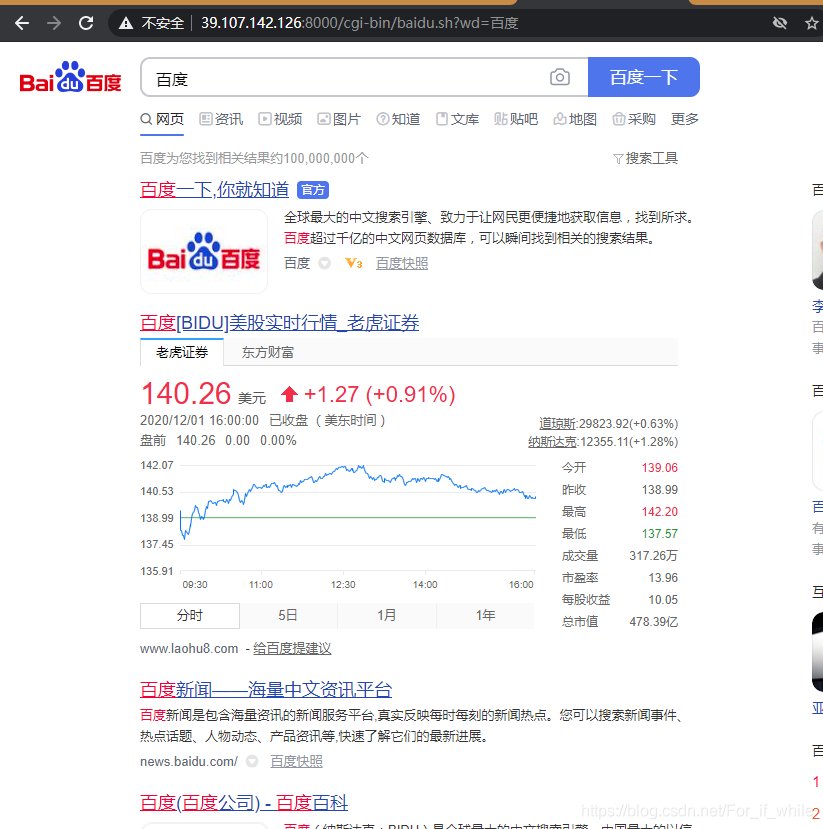Open the 给百度提建议 link
The height and width of the screenshot is (829, 823).
(x=292, y=648)
